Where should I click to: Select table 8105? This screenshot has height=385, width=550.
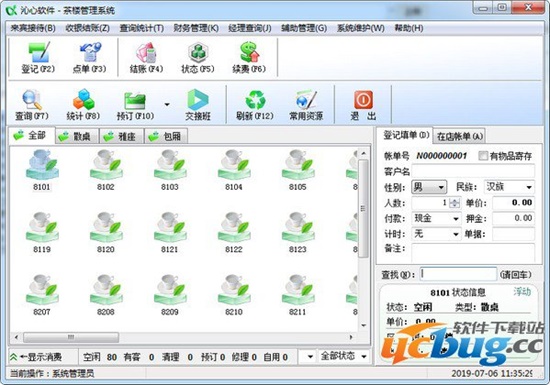click(298, 170)
